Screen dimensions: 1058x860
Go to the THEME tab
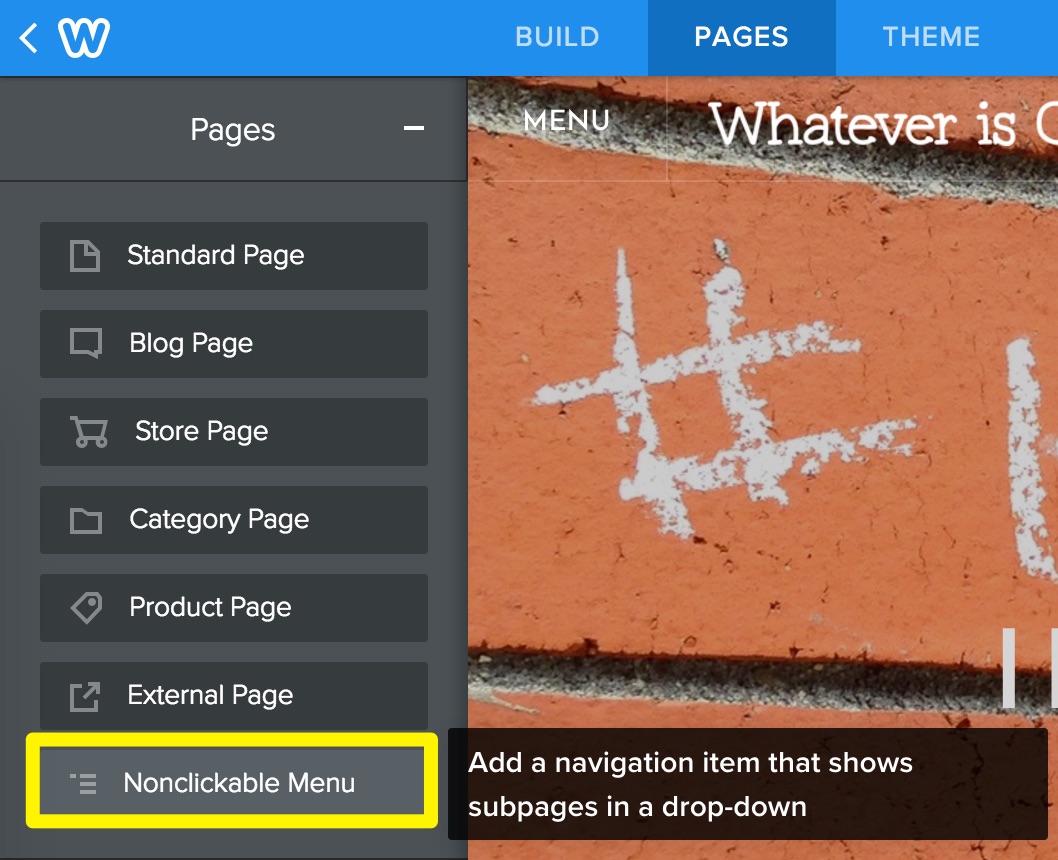(931, 37)
